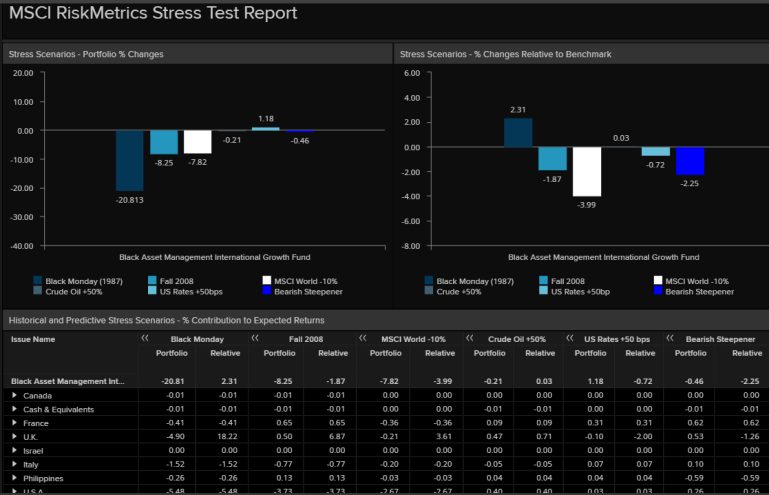The height and width of the screenshot is (495, 769).
Task: Expand the Israel row
Action: click(x=14, y=450)
